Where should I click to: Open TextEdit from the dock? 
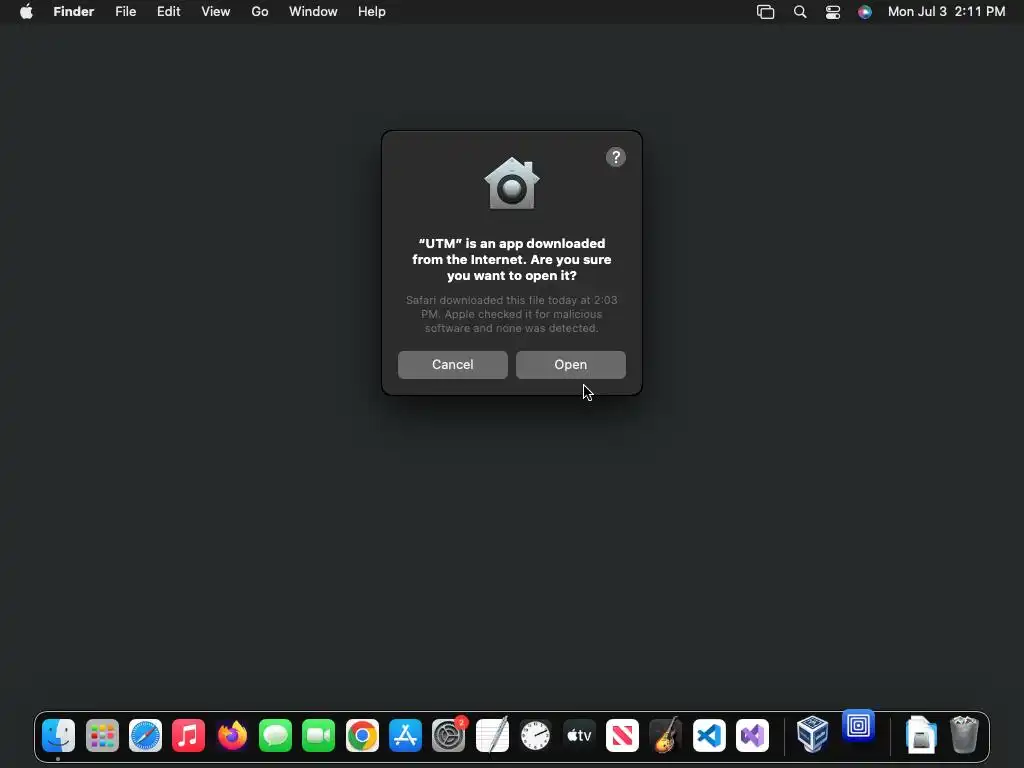492,735
